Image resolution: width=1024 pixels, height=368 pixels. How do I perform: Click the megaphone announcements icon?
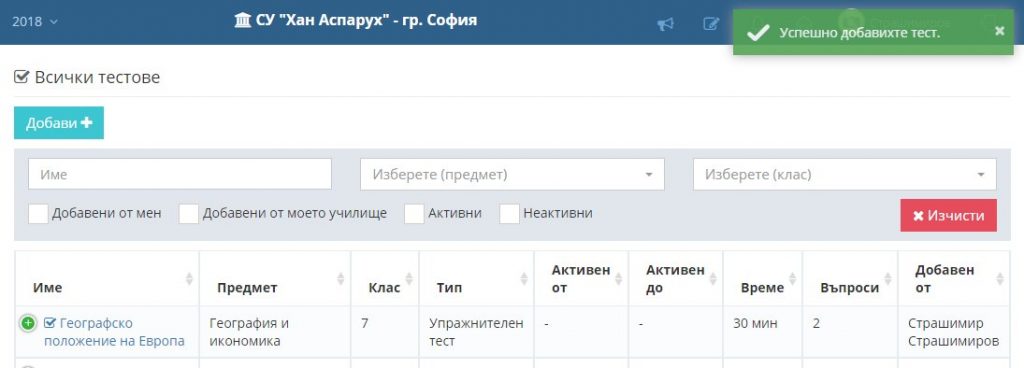tap(665, 24)
